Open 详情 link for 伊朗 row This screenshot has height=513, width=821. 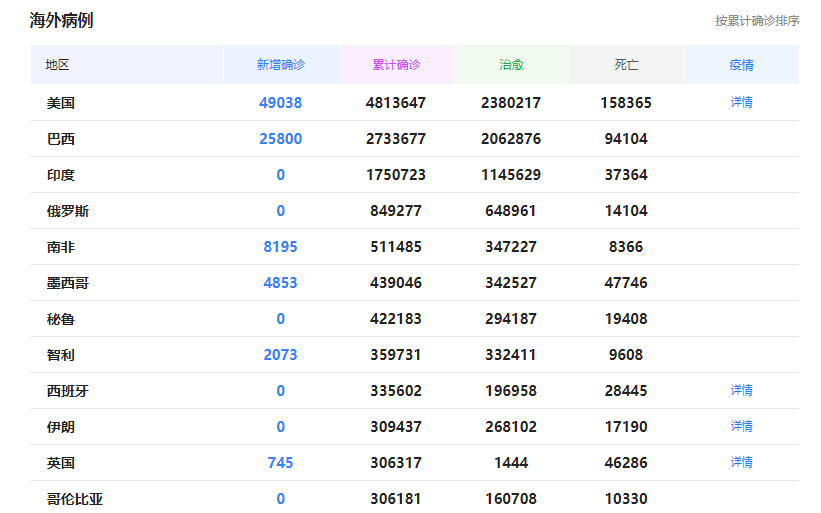(741, 426)
